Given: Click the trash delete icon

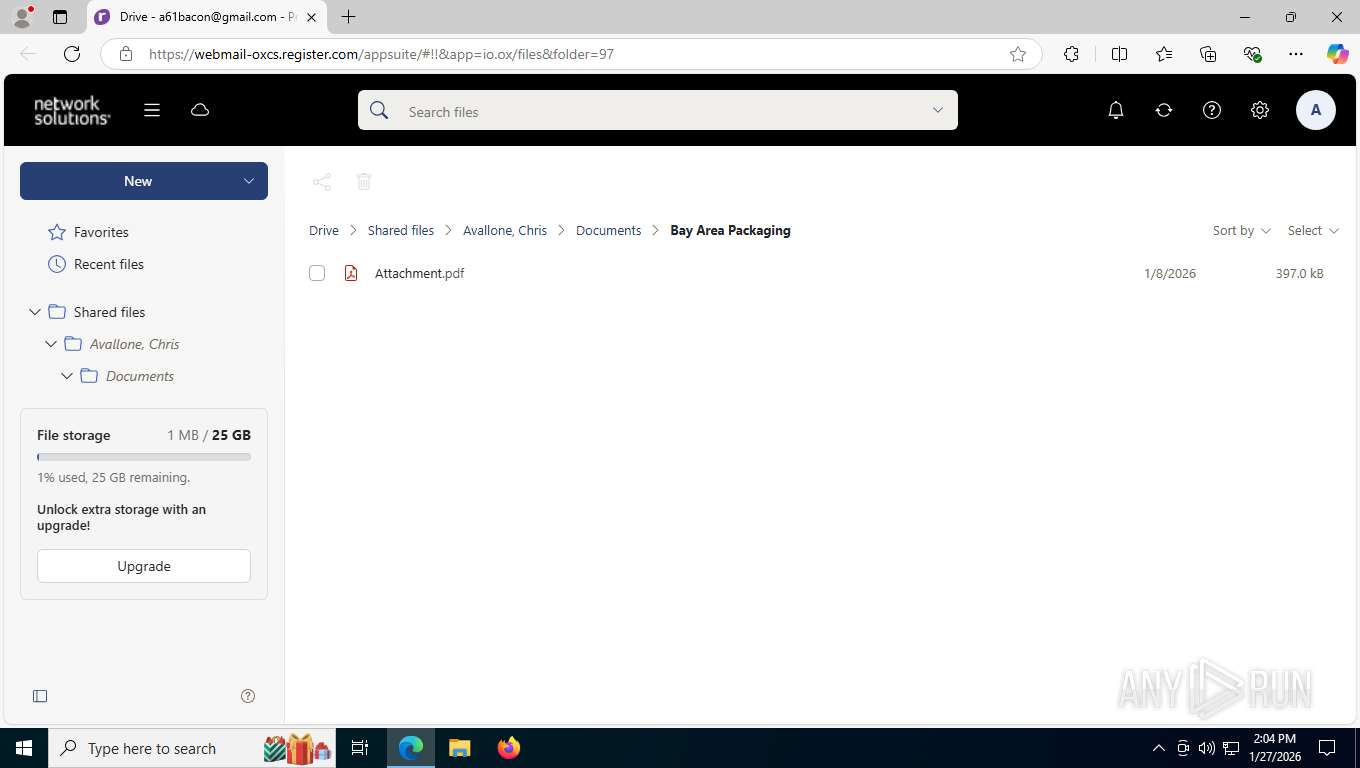Looking at the screenshot, I should point(364,181).
